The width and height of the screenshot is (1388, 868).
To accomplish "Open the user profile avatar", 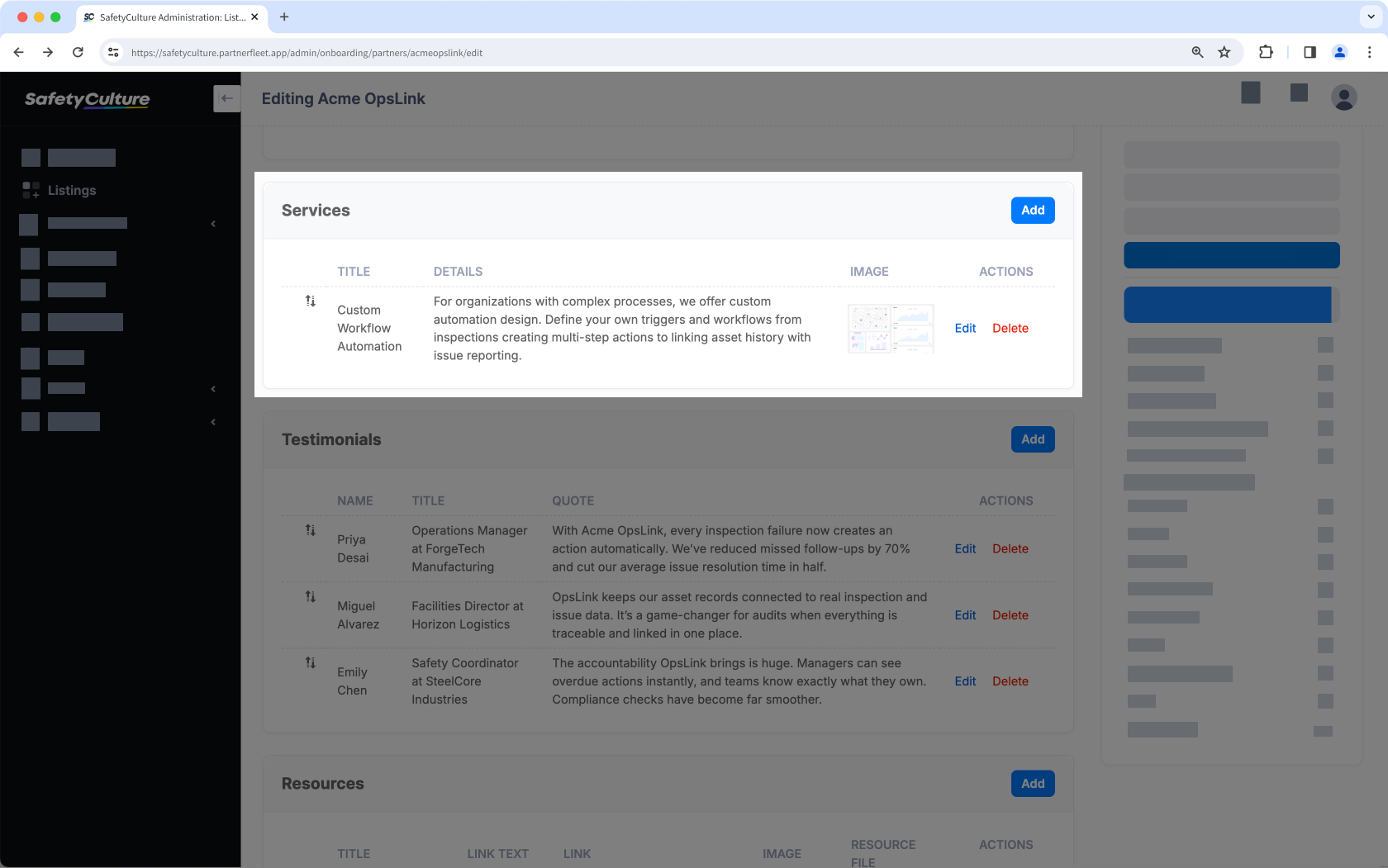I will click(1344, 97).
